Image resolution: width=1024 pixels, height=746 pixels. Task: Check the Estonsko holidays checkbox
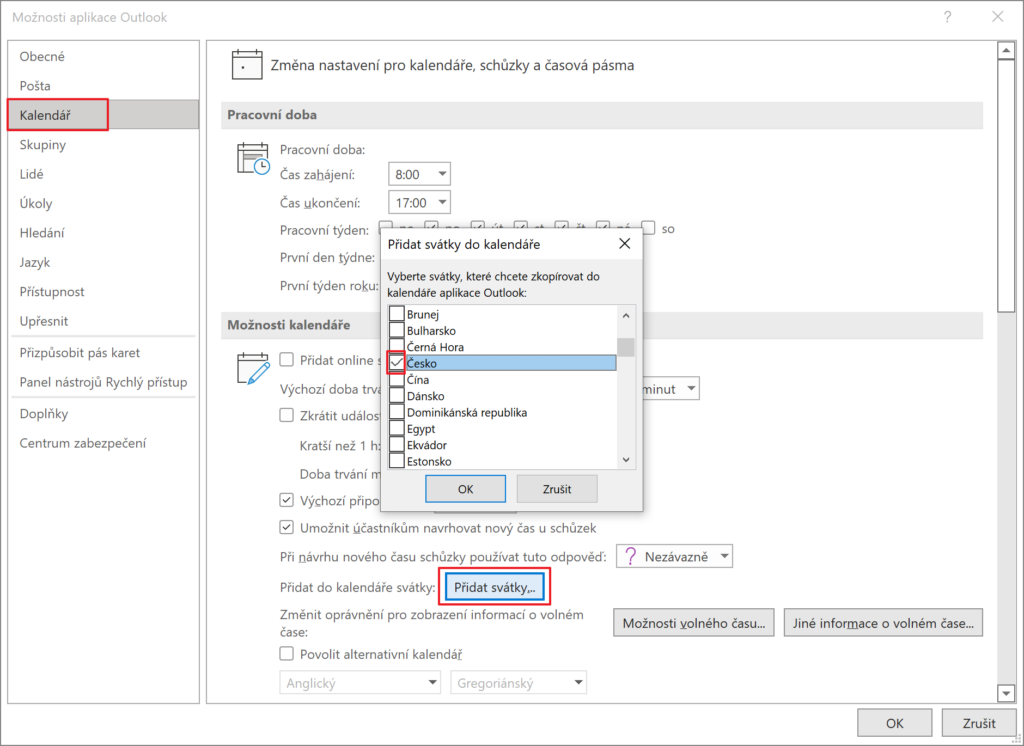(396, 461)
